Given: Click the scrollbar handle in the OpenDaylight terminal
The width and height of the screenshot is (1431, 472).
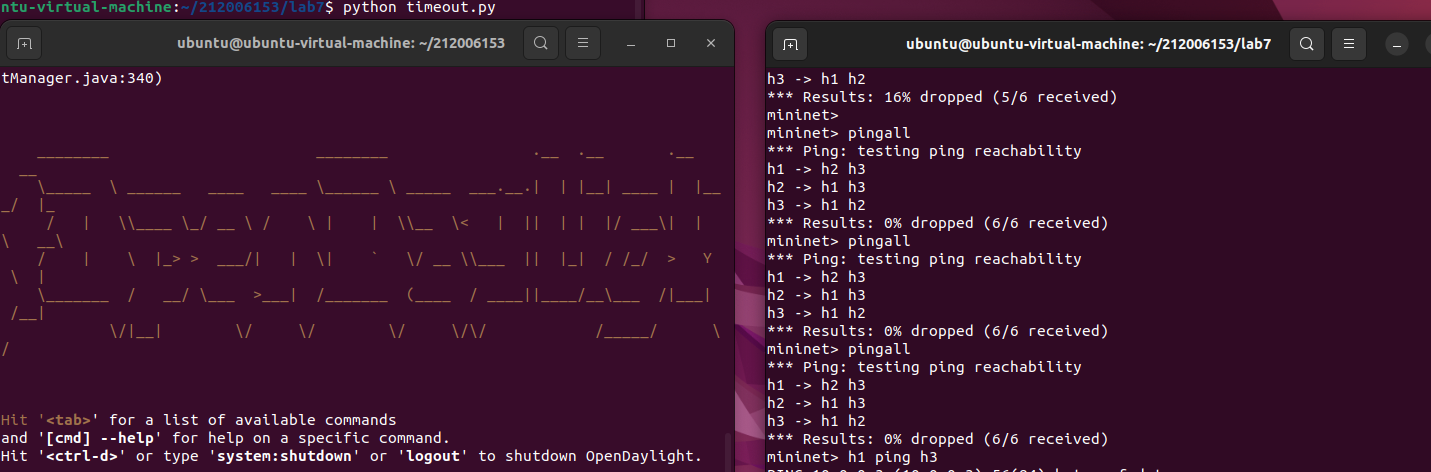Looking at the screenshot, I should (x=727, y=453).
